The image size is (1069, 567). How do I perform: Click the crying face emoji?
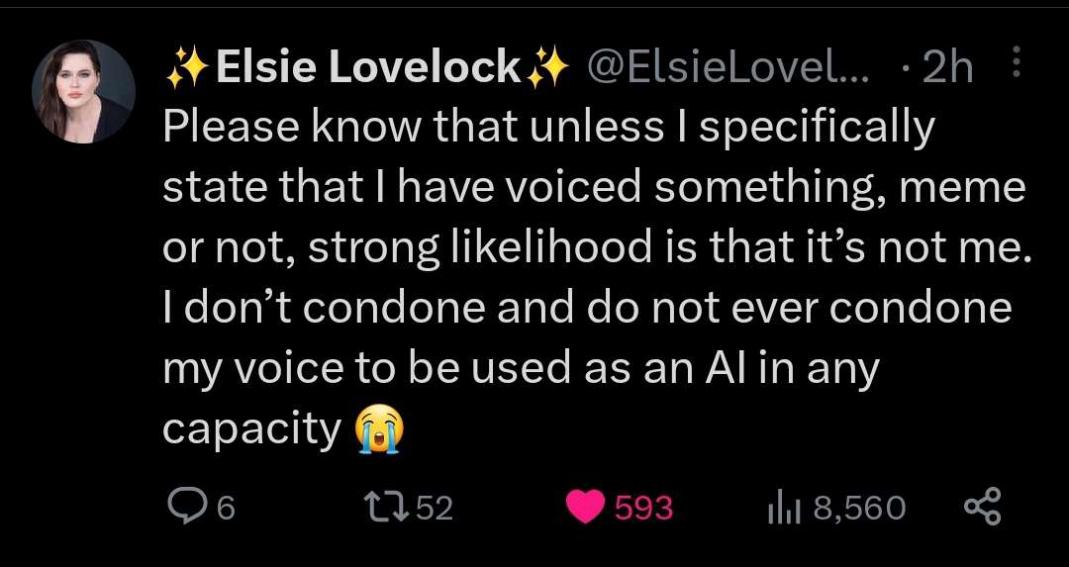tap(379, 428)
